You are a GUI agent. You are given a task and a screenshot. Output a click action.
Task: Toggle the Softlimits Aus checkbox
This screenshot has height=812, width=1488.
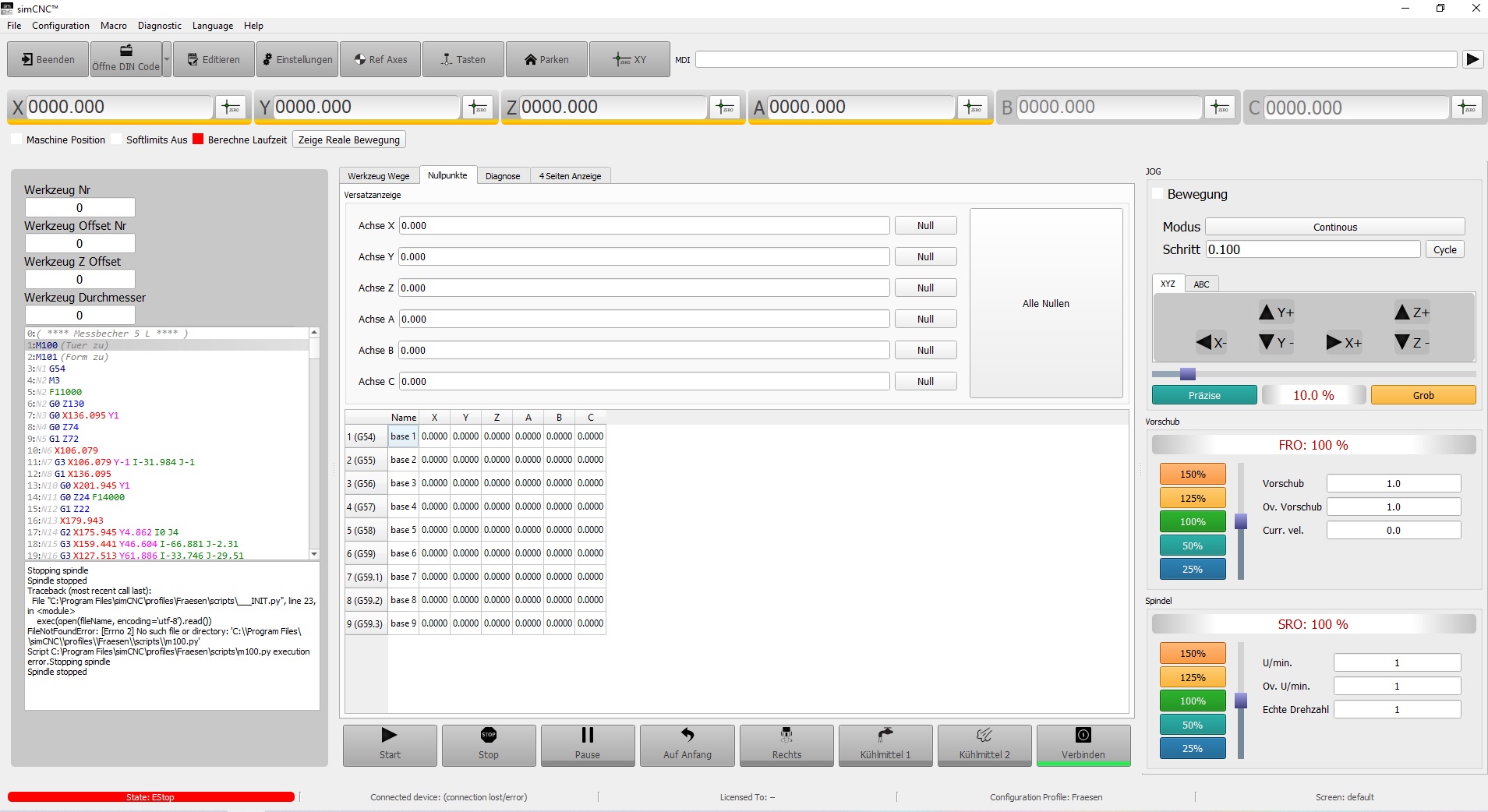point(117,139)
